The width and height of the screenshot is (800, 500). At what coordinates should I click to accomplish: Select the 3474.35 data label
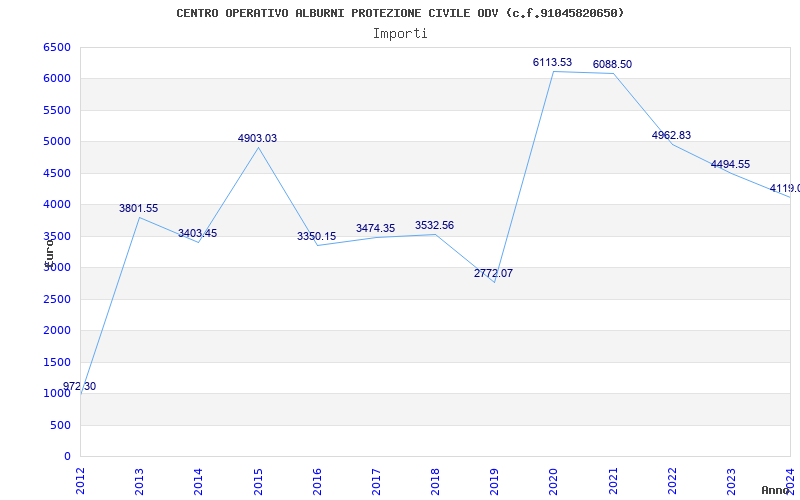click(376, 228)
